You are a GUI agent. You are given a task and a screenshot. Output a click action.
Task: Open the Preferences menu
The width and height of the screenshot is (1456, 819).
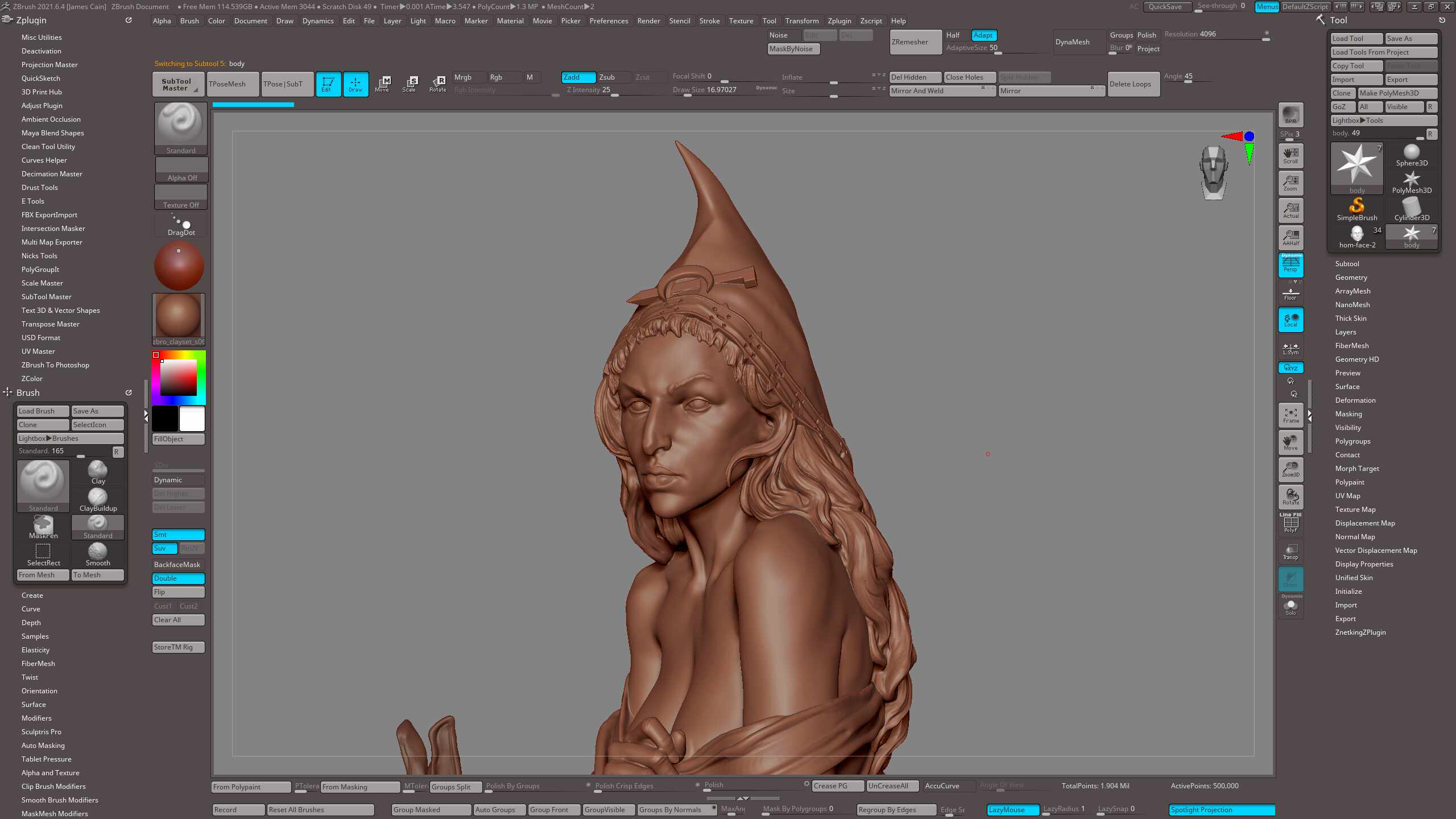(609, 21)
